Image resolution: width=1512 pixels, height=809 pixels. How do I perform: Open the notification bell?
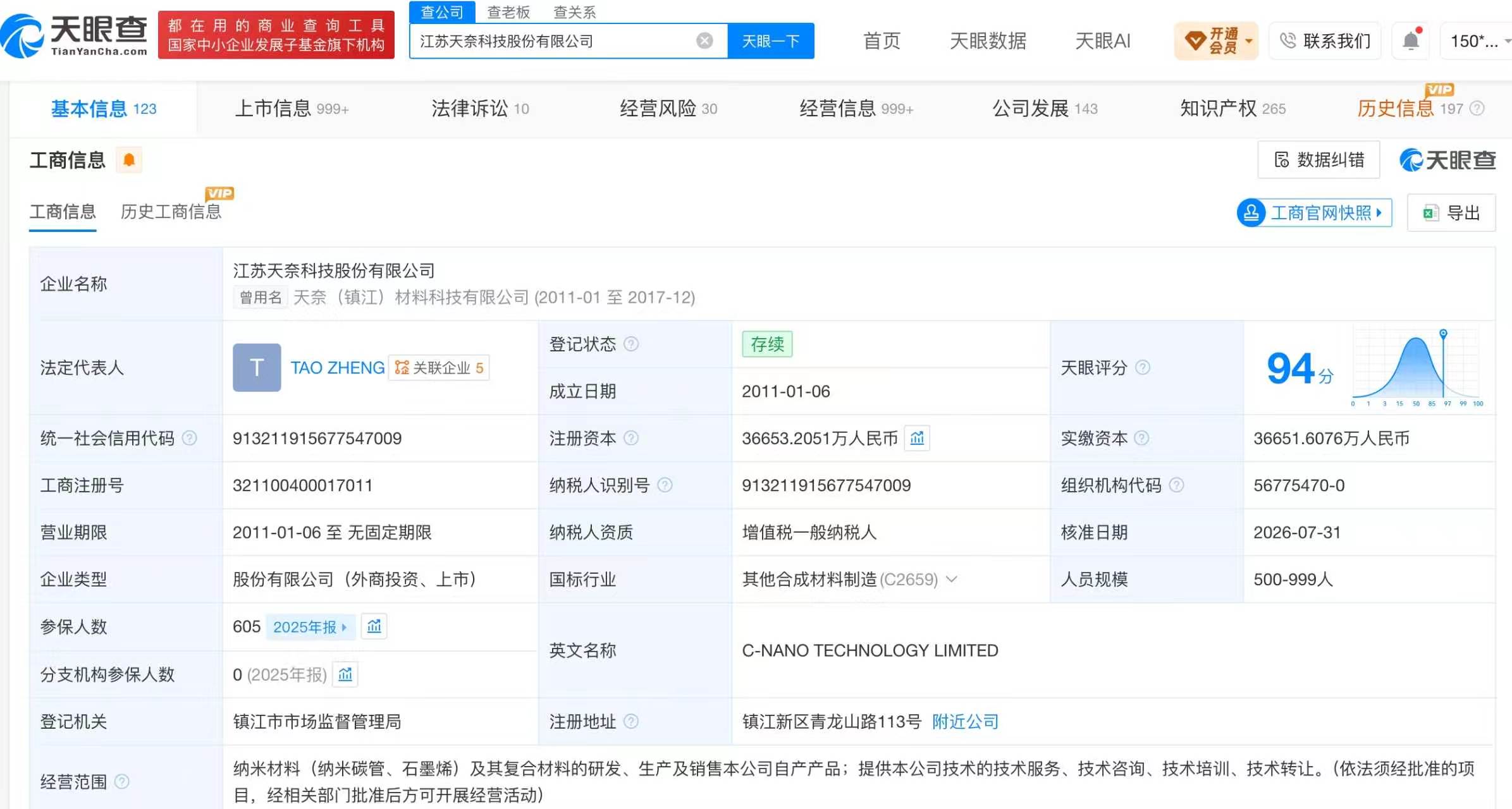click(1411, 40)
